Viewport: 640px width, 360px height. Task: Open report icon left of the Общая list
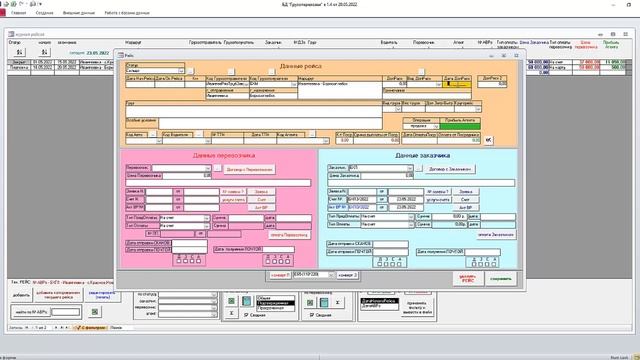(x=247, y=302)
